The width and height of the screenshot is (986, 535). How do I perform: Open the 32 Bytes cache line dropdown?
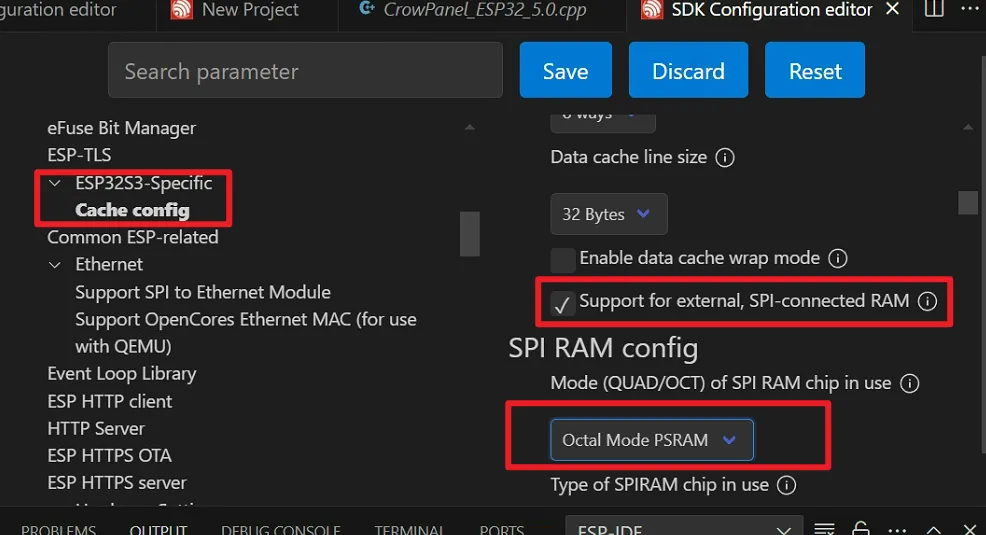[608, 214]
